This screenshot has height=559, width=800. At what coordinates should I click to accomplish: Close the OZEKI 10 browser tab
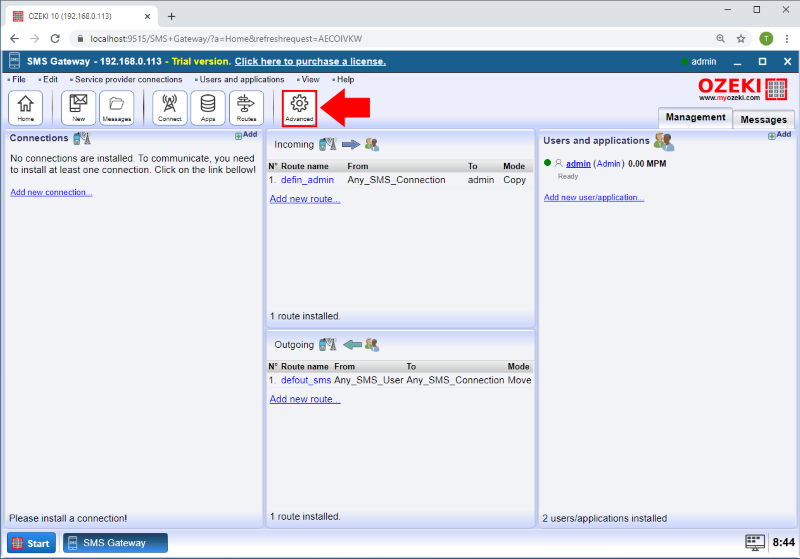coord(147,16)
